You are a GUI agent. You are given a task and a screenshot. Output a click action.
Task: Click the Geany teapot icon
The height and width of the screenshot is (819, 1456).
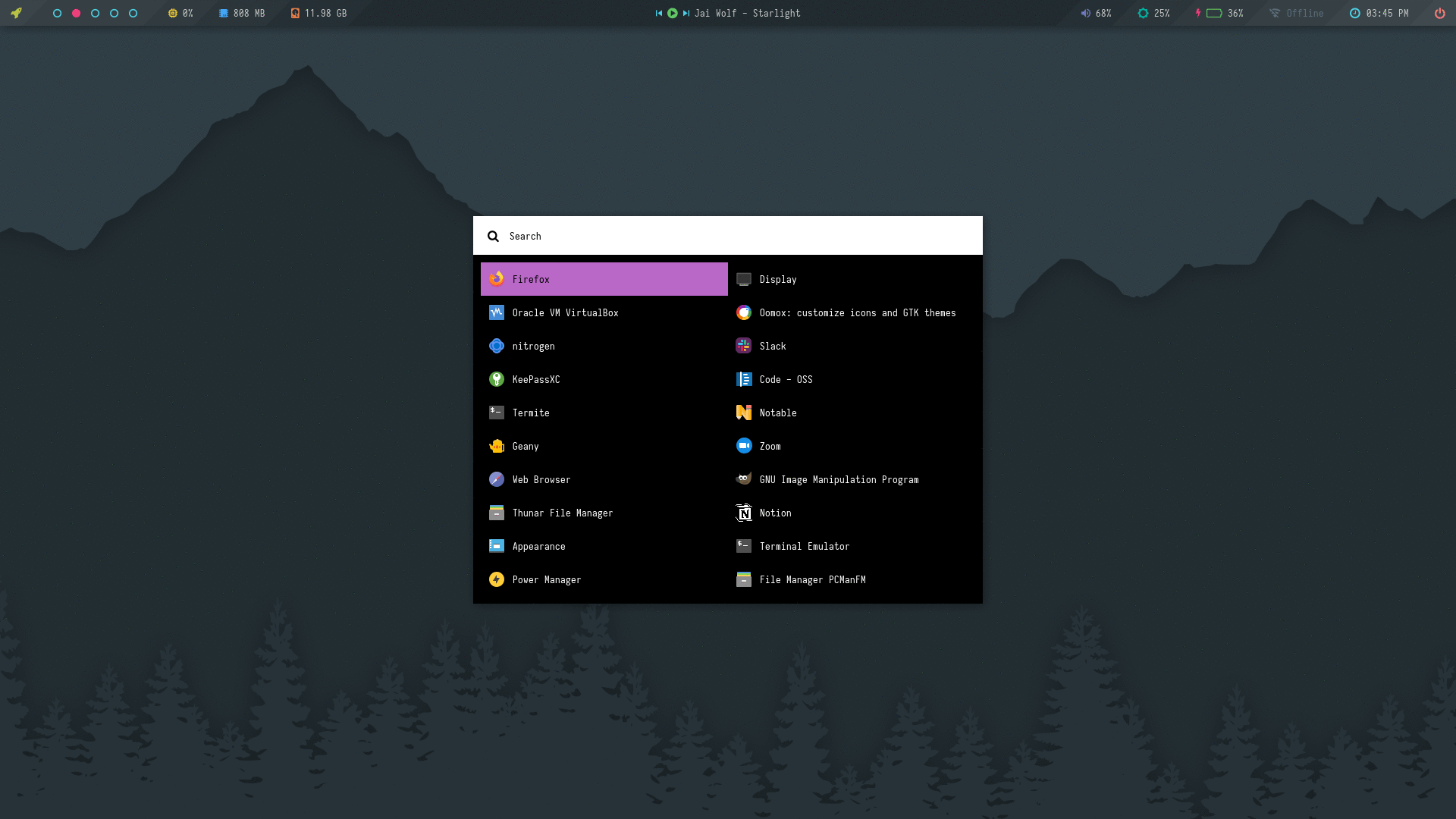(497, 446)
